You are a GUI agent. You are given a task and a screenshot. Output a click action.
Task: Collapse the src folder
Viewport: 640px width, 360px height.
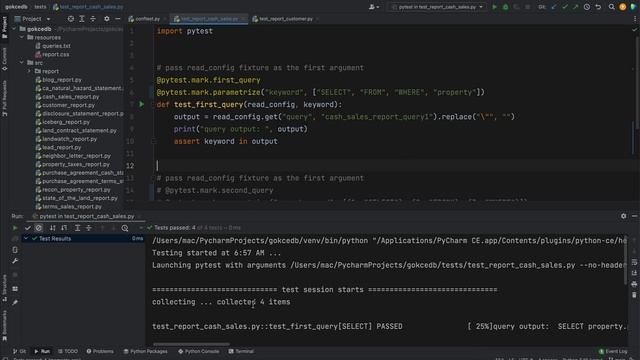22,62
